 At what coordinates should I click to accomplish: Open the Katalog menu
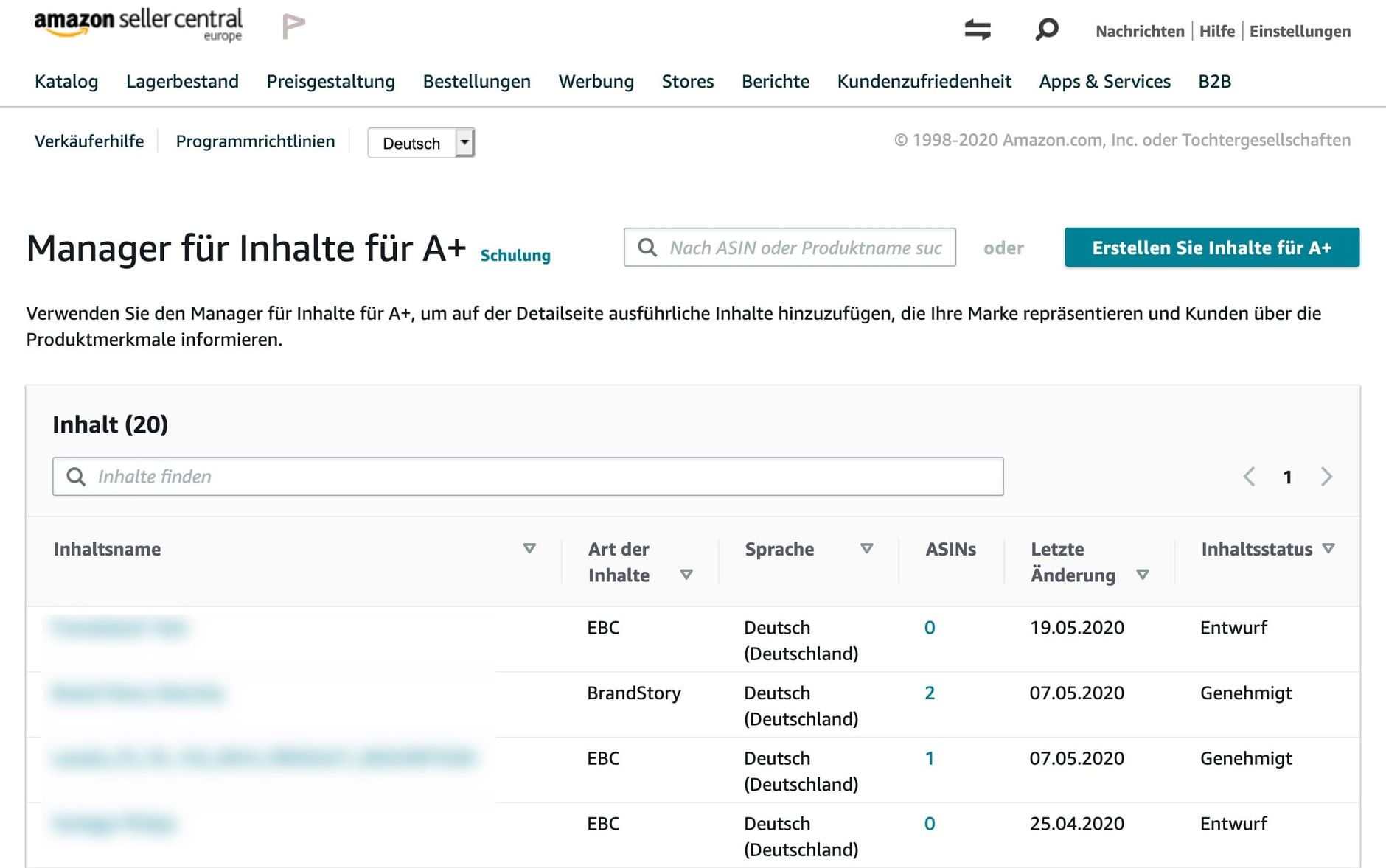pos(66,81)
